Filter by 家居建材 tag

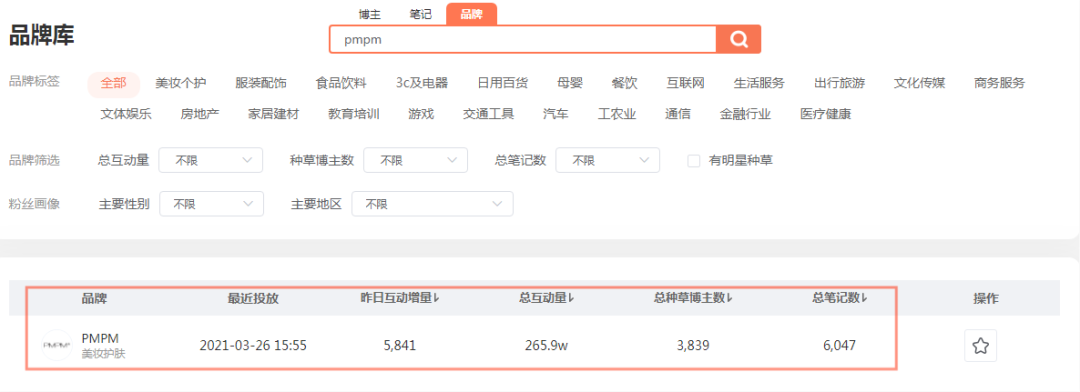tap(273, 114)
